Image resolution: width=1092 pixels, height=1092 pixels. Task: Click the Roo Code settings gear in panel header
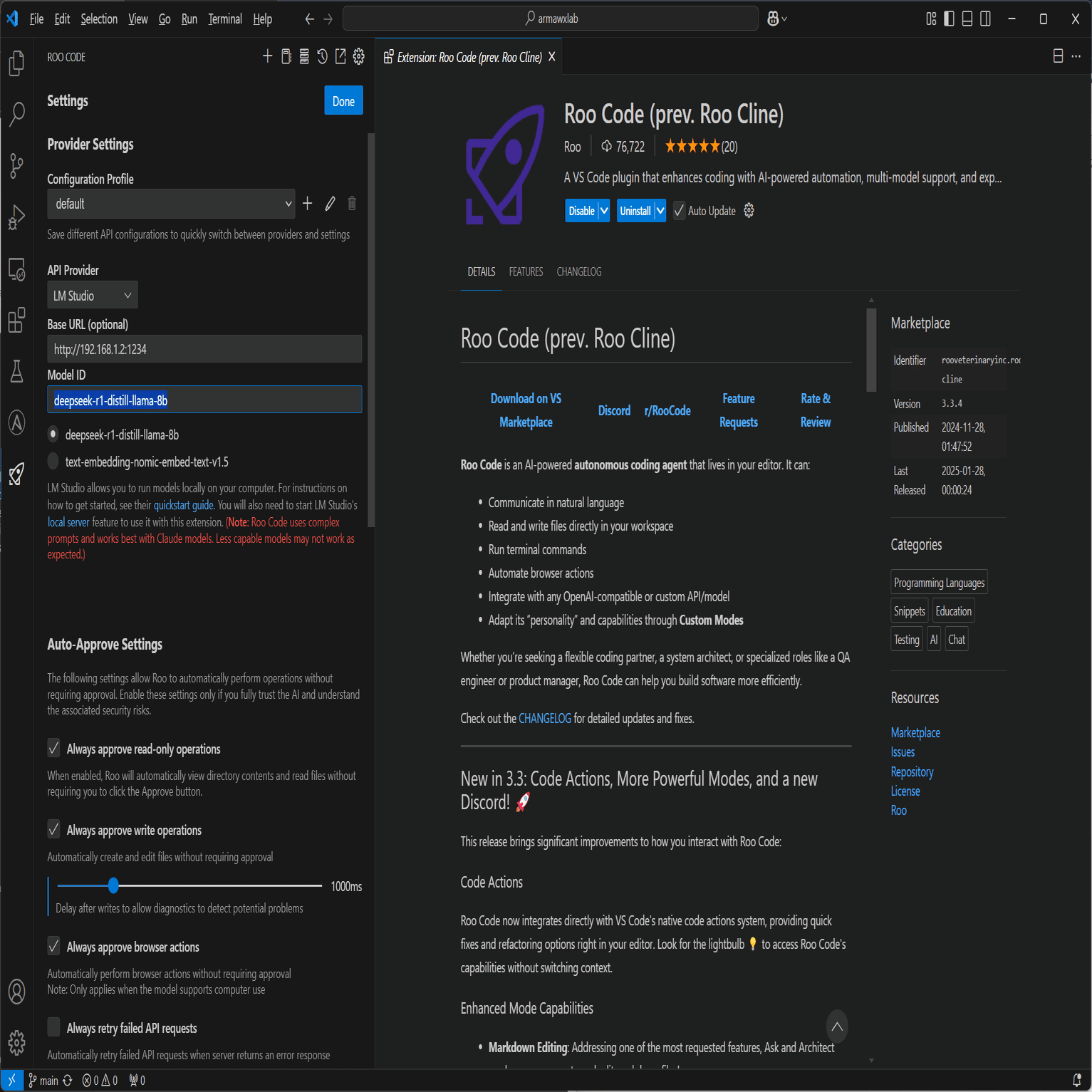[x=359, y=56]
